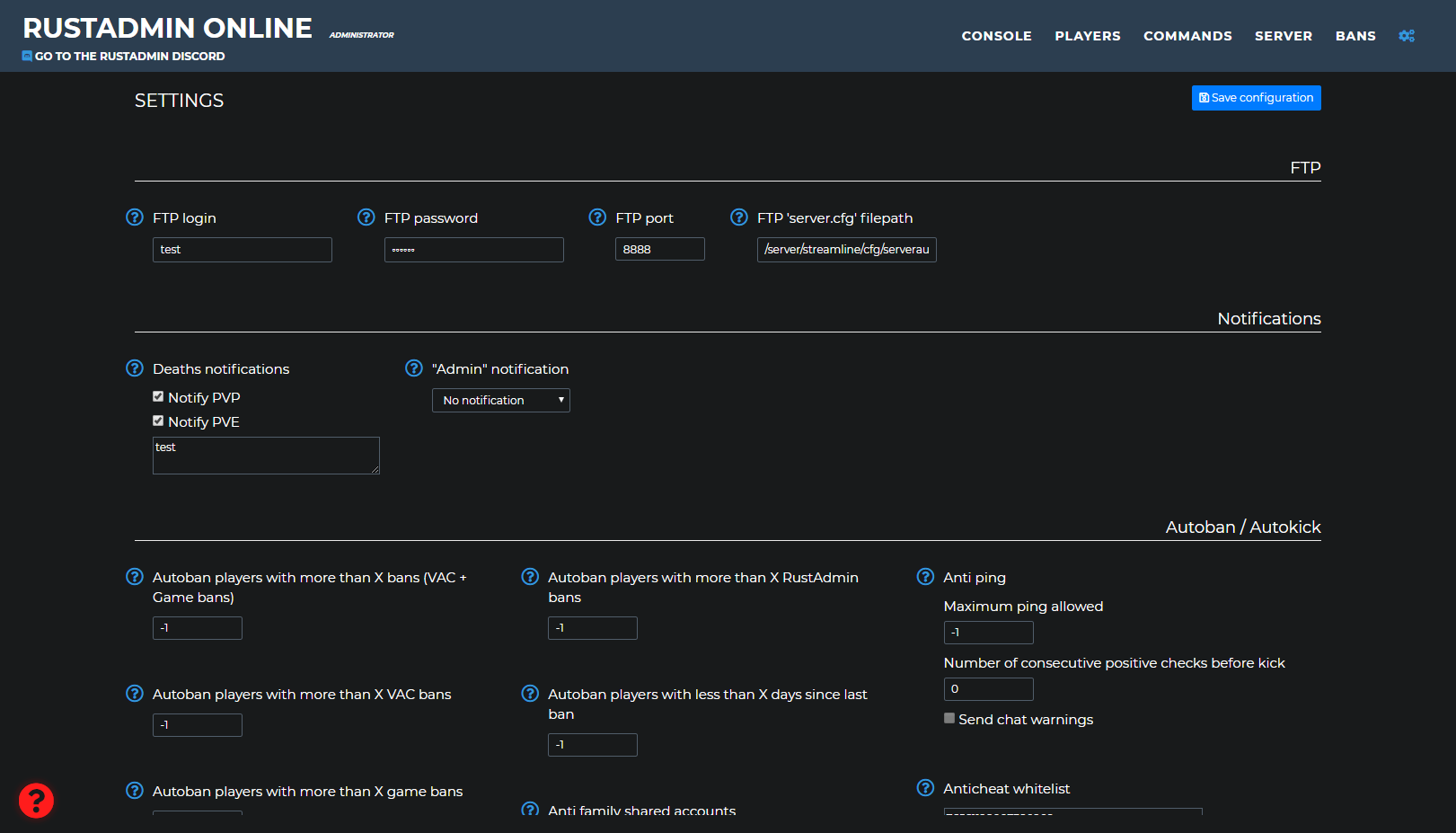This screenshot has width=1456, height=833.
Task: Show help for days since last ban
Action: coord(530,694)
